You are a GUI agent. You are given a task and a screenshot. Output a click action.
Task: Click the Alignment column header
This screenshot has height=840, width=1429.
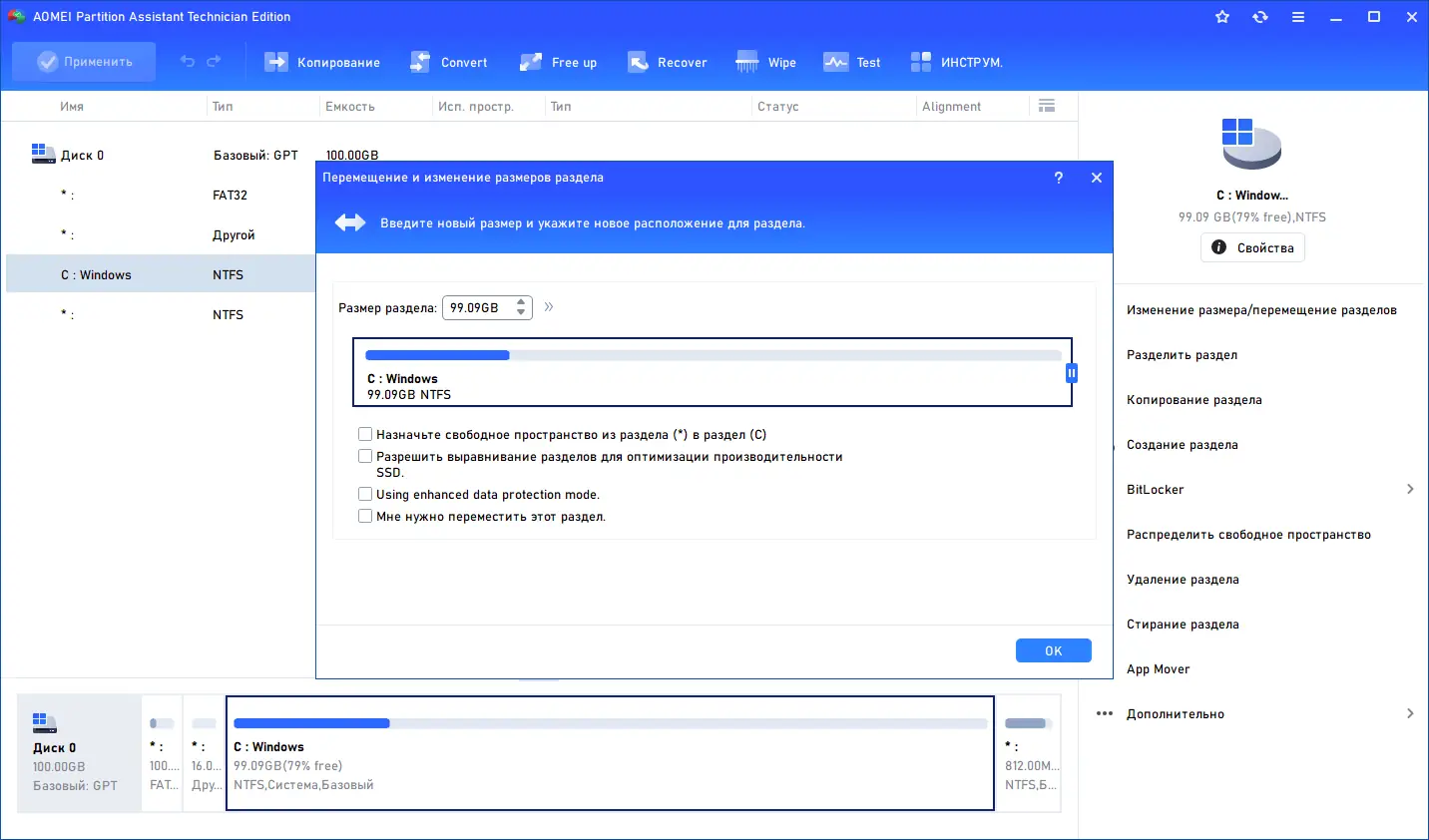click(x=952, y=107)
